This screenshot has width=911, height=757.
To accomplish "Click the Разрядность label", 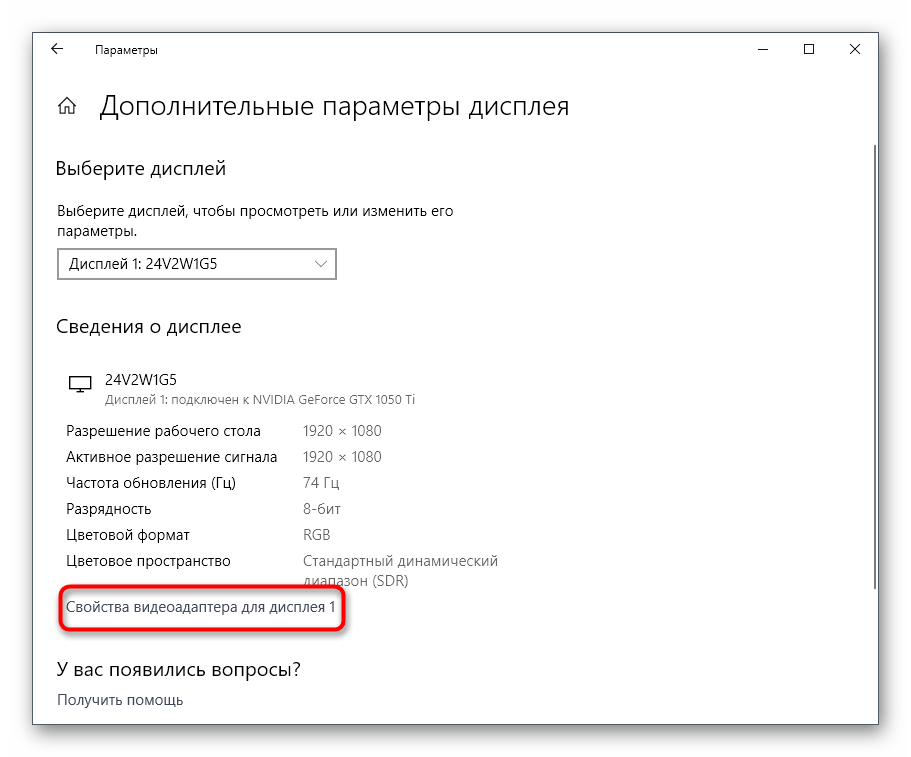I will (109, 510).
